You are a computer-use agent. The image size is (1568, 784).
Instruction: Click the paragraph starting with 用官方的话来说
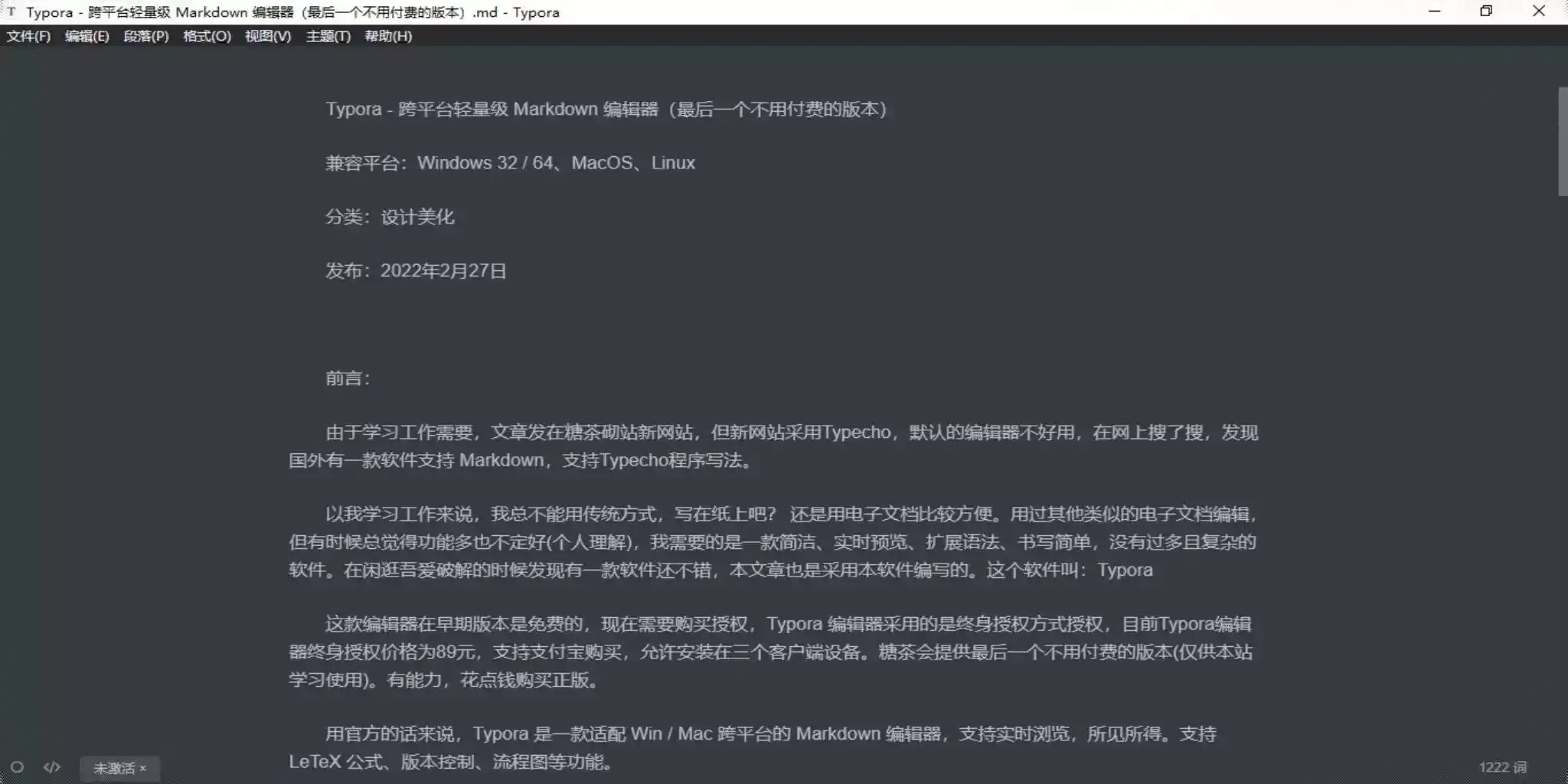click(x=753, y=748)
